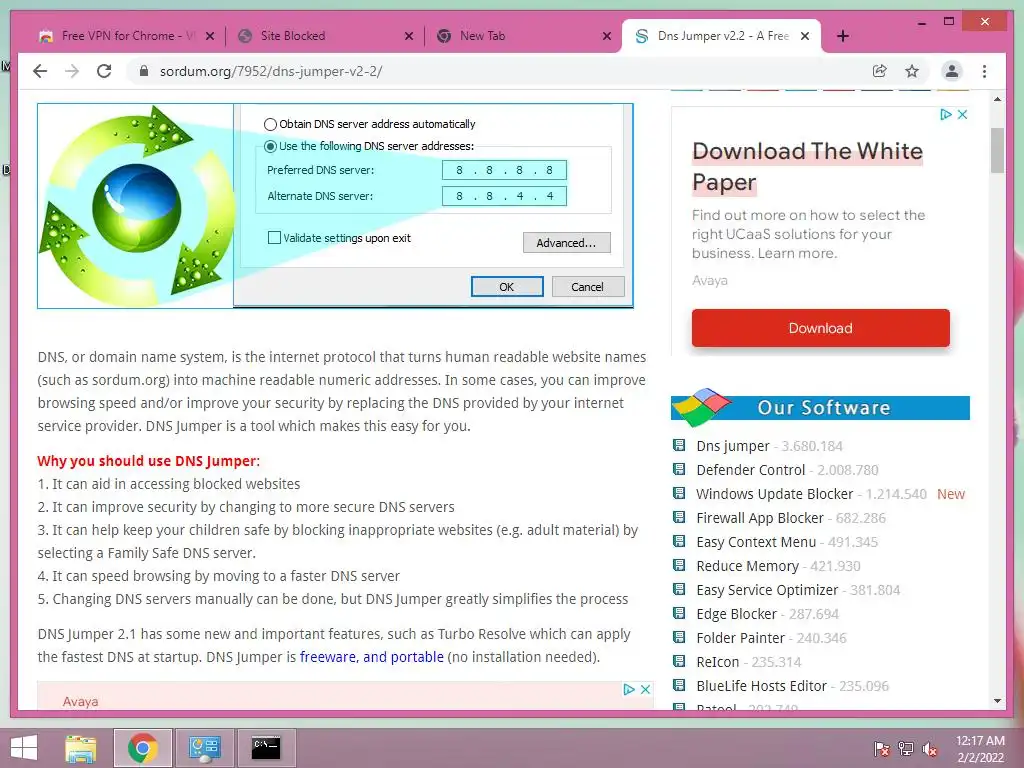Close the bottom Avaya banner ad
Screen dimensions: 1024x768
pos(645,689)
